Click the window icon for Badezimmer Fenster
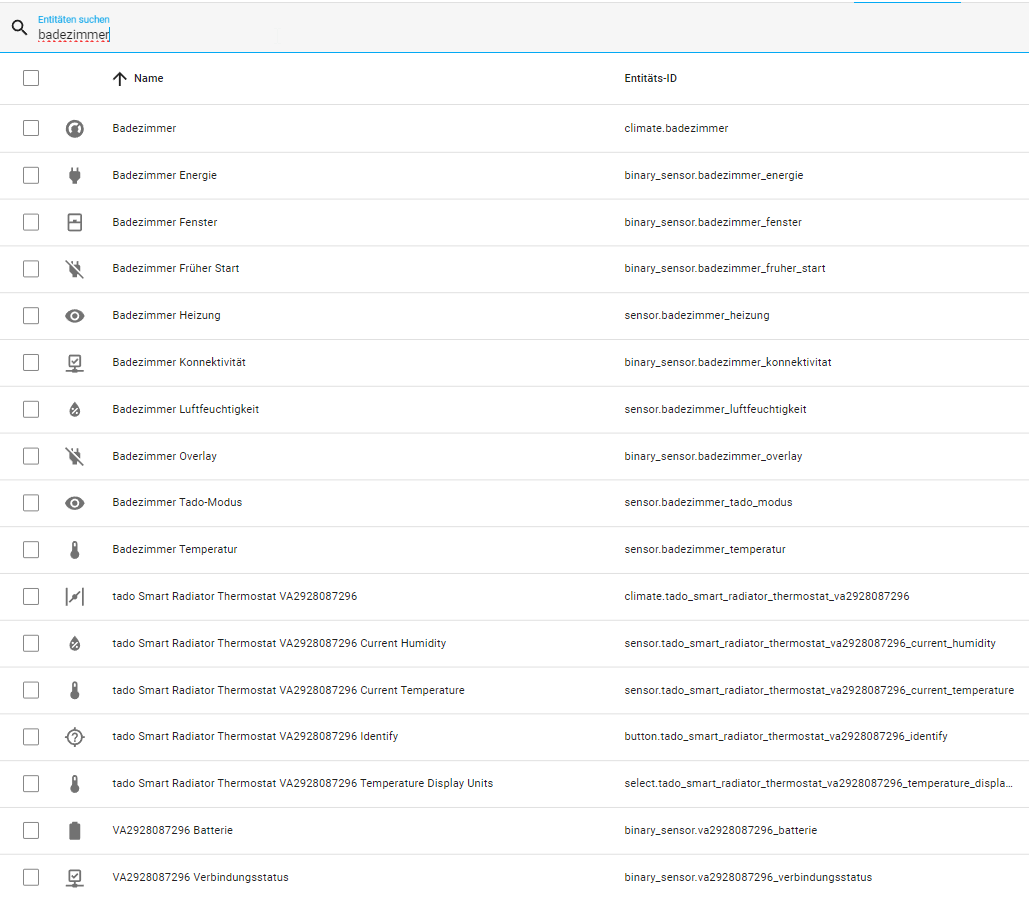 75,222
